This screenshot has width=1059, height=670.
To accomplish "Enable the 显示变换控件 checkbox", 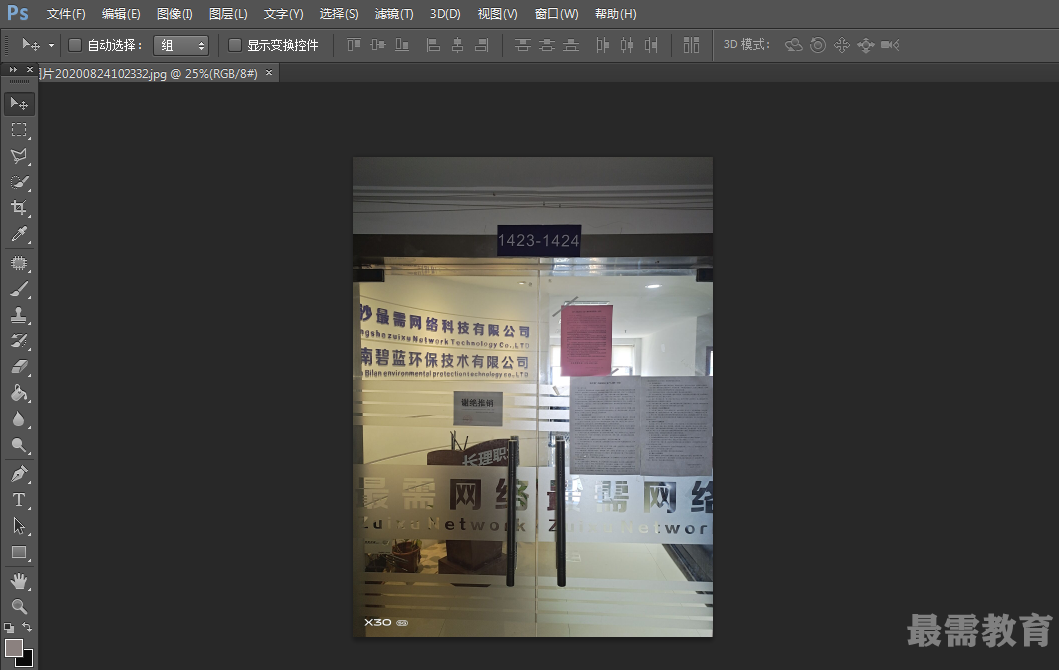I will click(x=235, y=45).
